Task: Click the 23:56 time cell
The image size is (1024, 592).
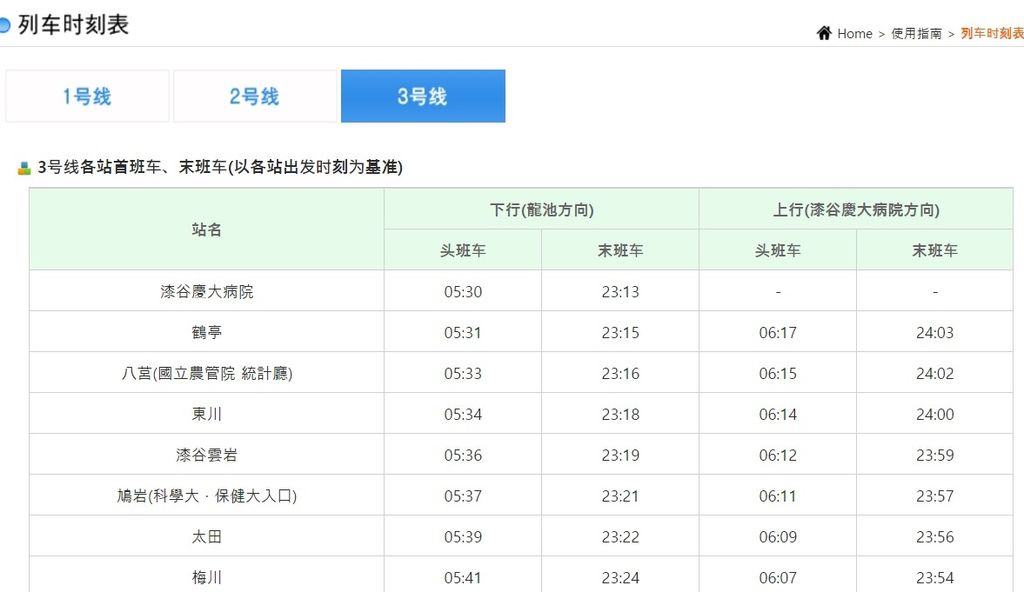Action: click(x=935, y=536)
